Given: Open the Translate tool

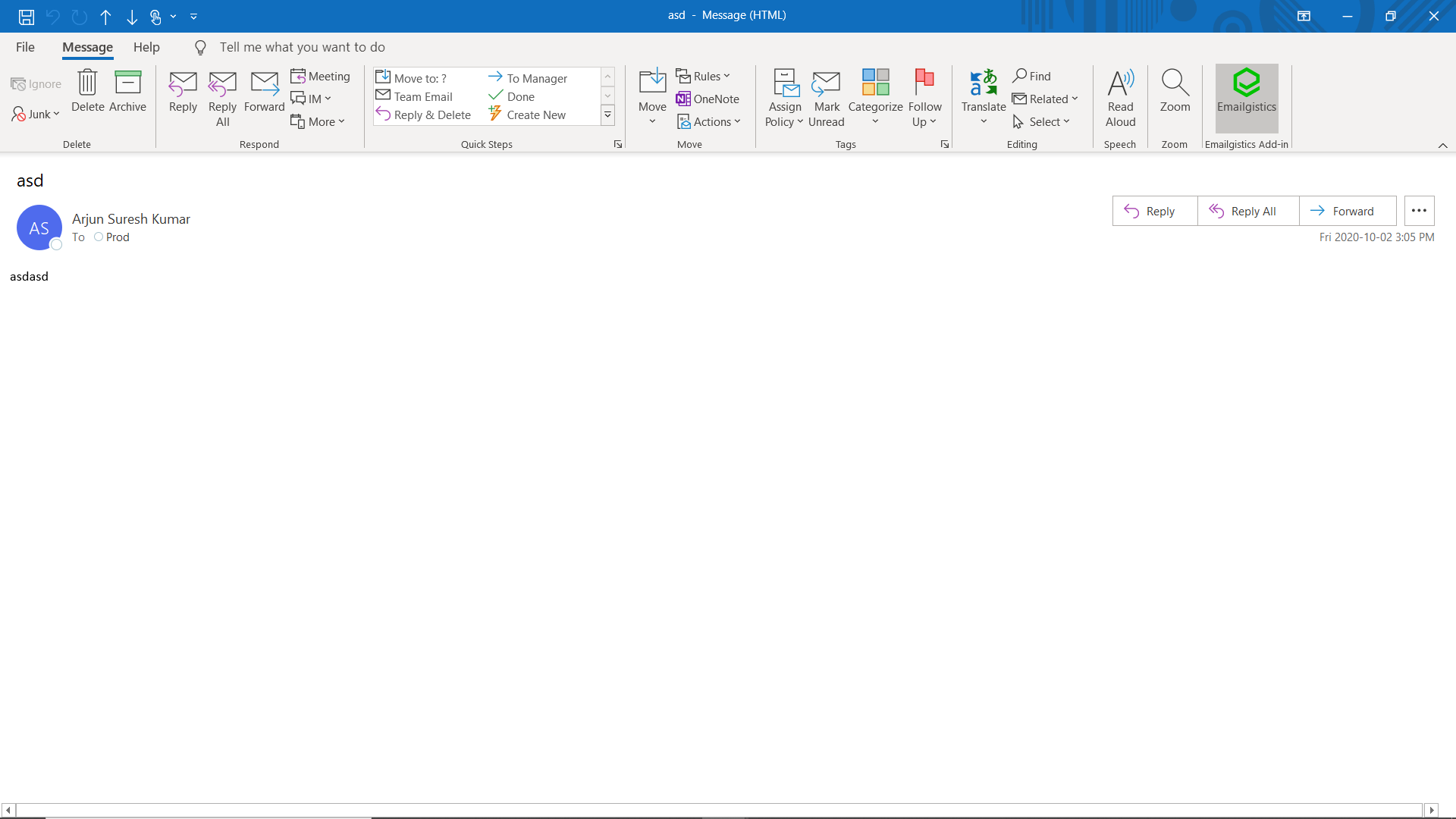Looking at the screenshot, I should point(983,97).
